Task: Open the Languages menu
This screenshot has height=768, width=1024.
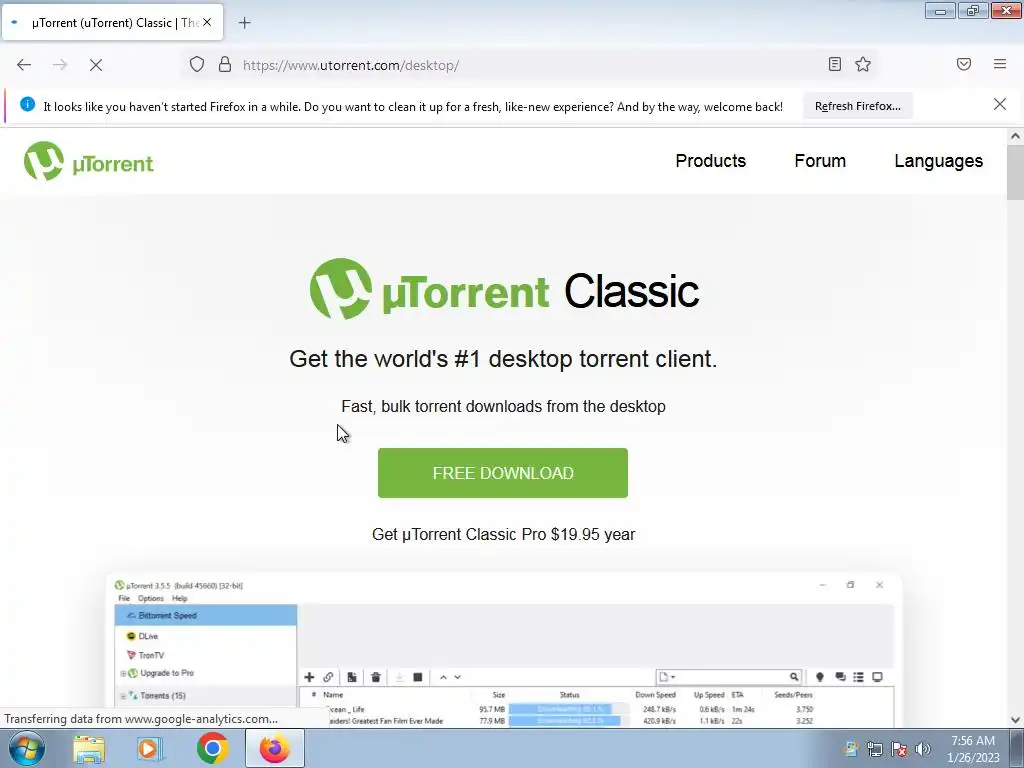Action: [x=938, y=161]
